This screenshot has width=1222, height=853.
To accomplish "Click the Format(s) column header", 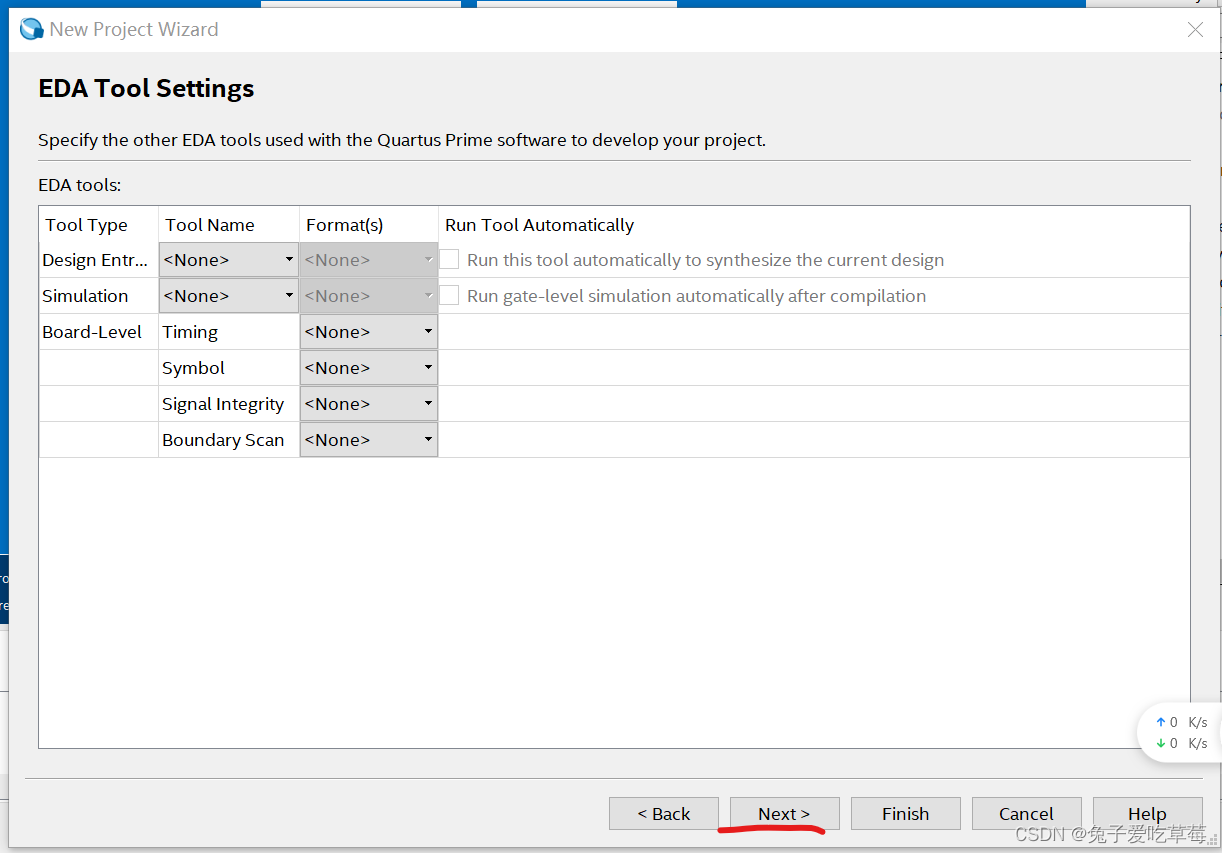I will [x=369, y=225].
